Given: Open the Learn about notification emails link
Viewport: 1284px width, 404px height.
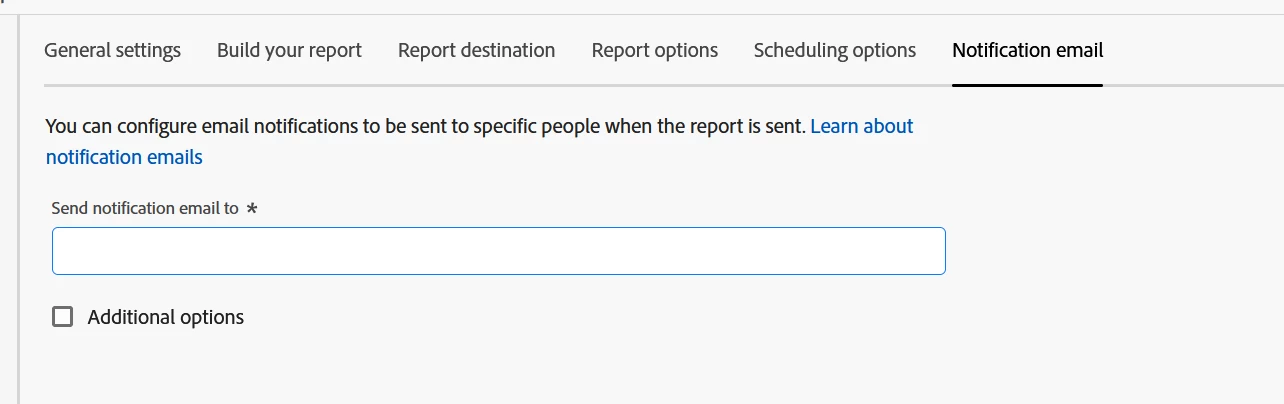Looking at the screenshot, I should tap(861, 127).
